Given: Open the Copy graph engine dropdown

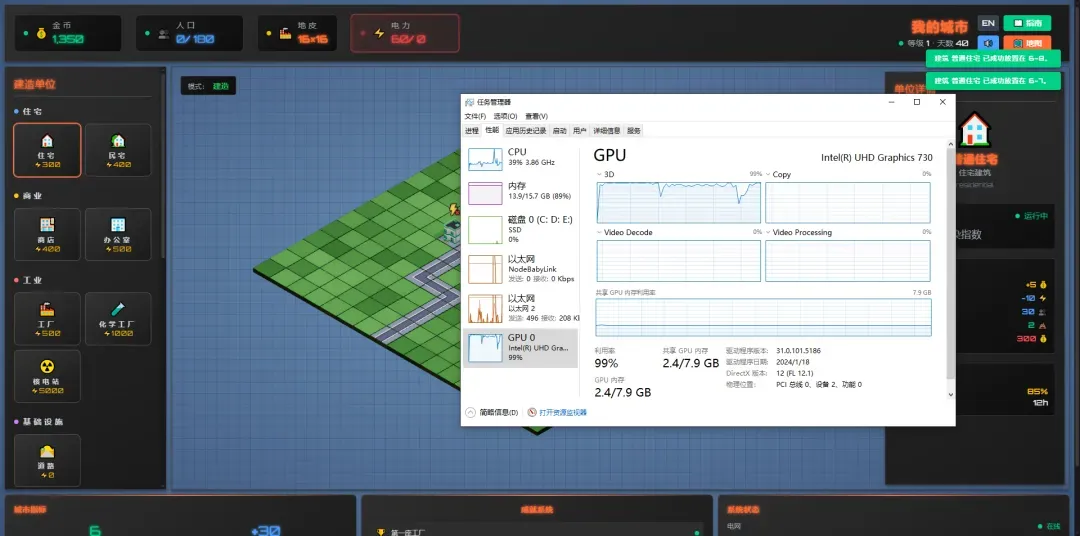Looking at the screenshot, I should pos(778,174).
